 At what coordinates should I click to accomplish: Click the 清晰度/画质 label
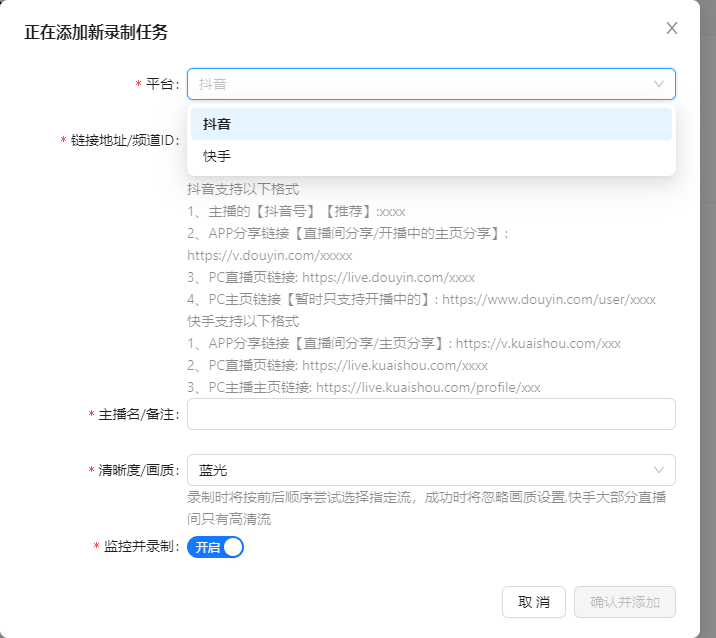[138, 470]
